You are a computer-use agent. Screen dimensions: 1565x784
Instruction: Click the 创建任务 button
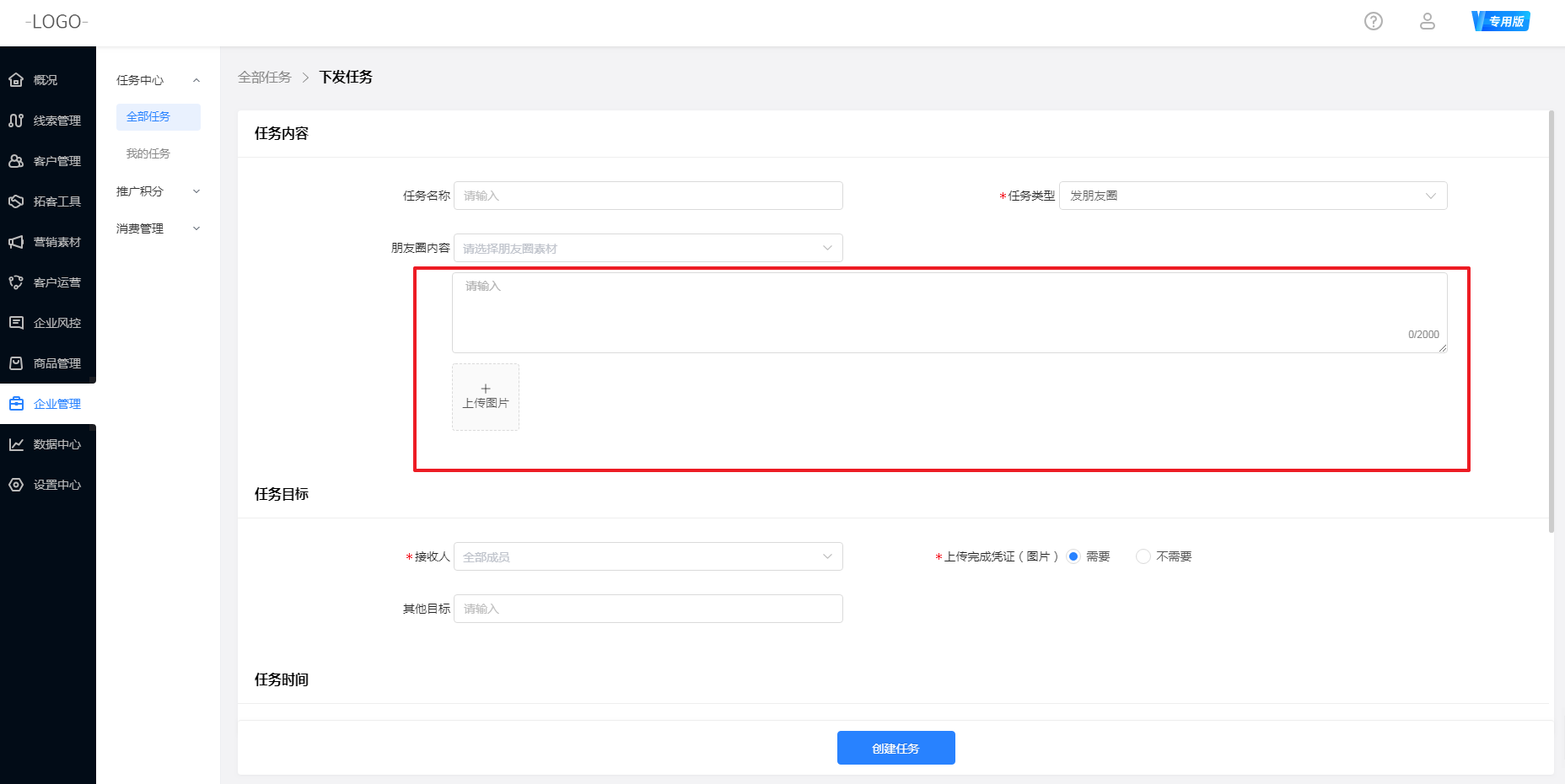click(x=895, y=748)
